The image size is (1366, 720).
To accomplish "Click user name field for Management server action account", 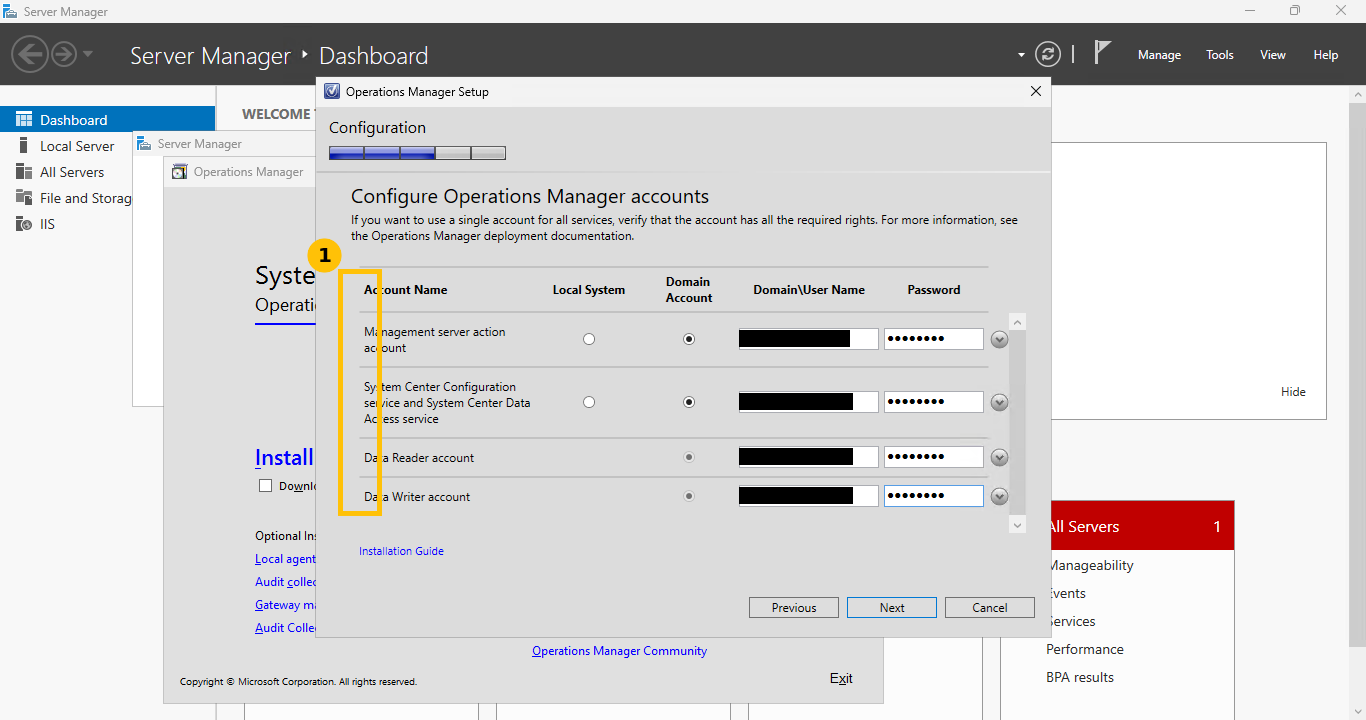I will coord(808,339).
